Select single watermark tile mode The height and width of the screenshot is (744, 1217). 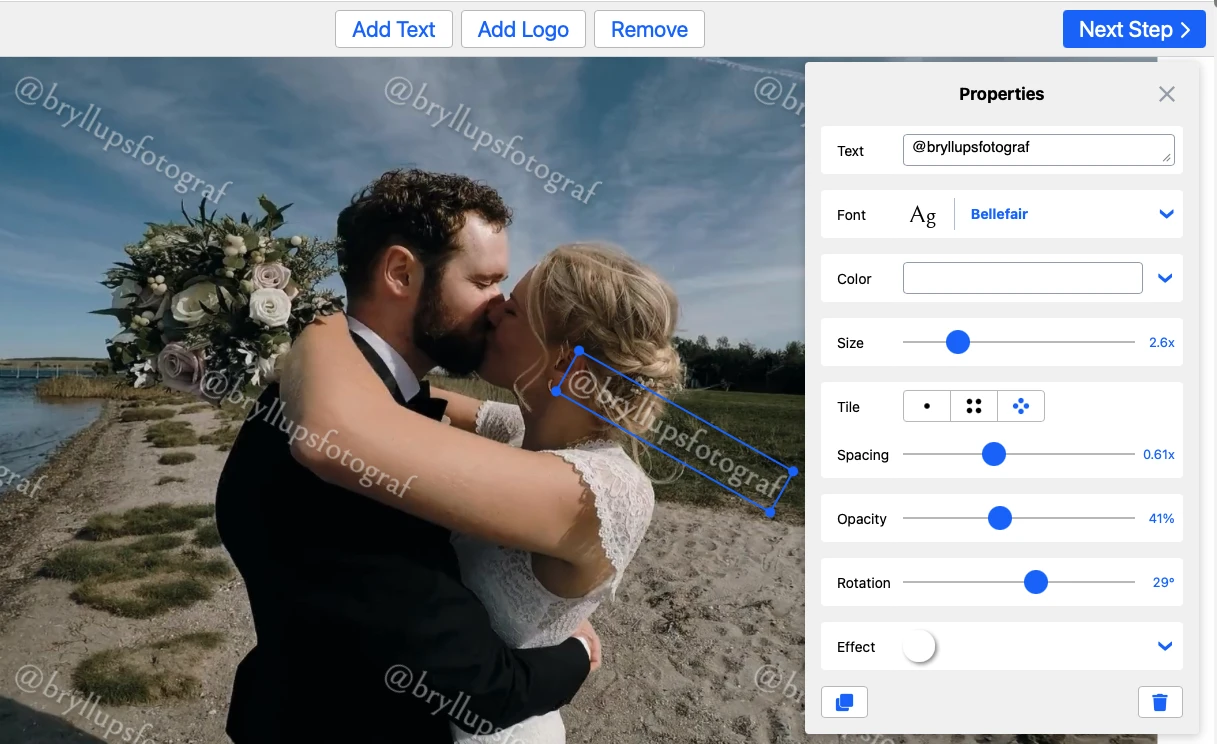pyautogui.click(x=927, y=406)
